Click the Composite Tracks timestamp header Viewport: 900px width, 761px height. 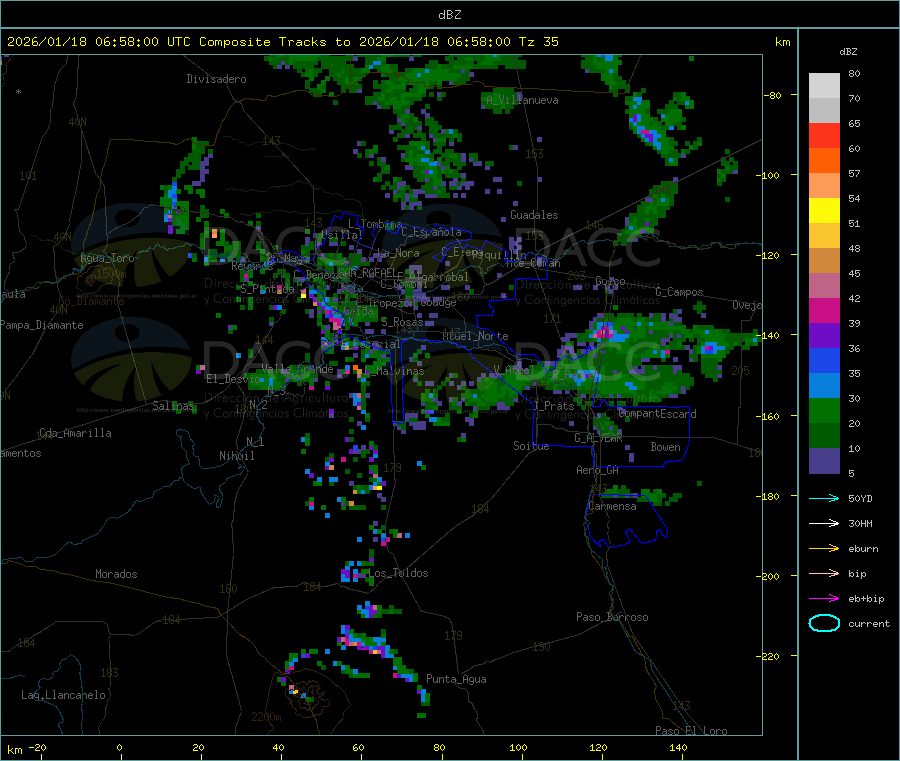pos(282,42)
